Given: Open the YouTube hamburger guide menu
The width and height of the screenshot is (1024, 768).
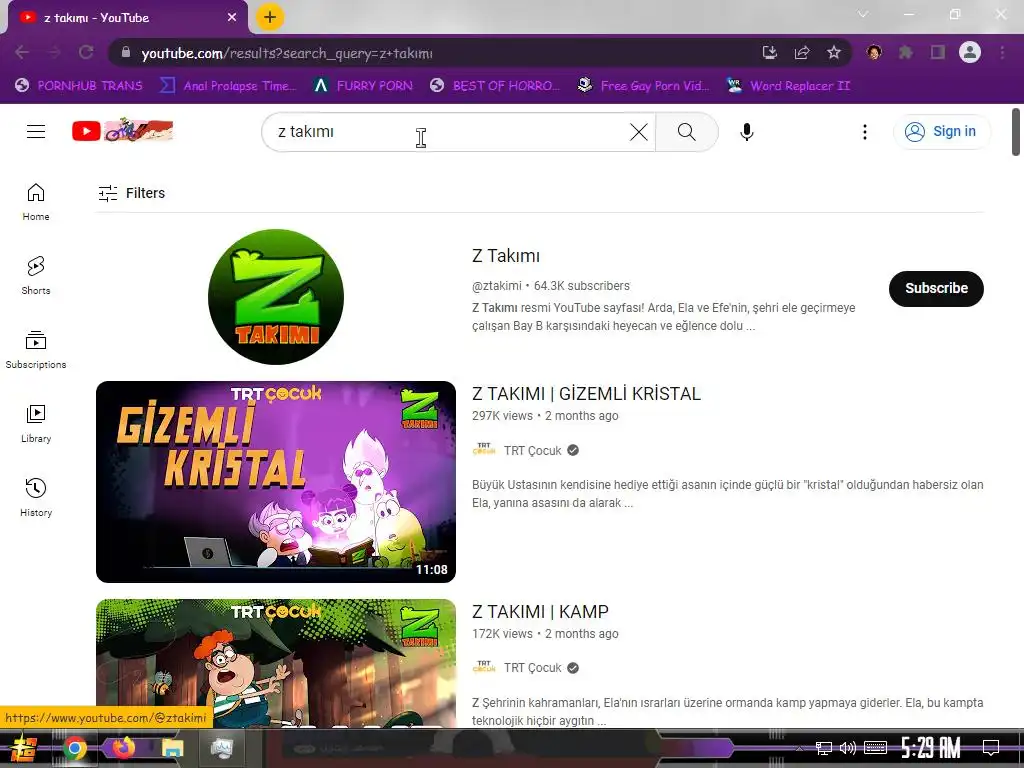Looking at the screenshot, I should (x=36, y=132).
